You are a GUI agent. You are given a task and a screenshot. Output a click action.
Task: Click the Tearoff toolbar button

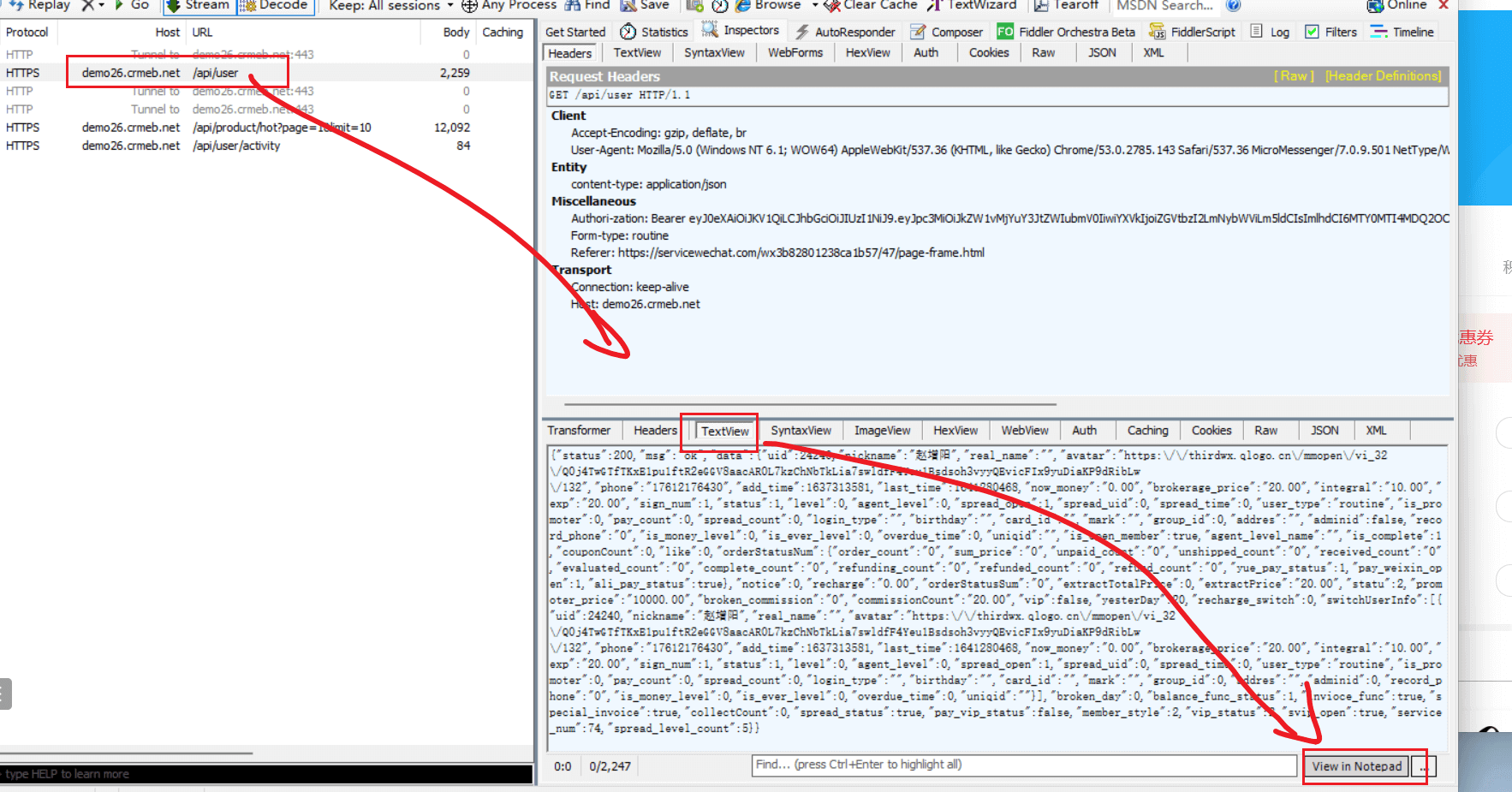[x=1066, y=5]
